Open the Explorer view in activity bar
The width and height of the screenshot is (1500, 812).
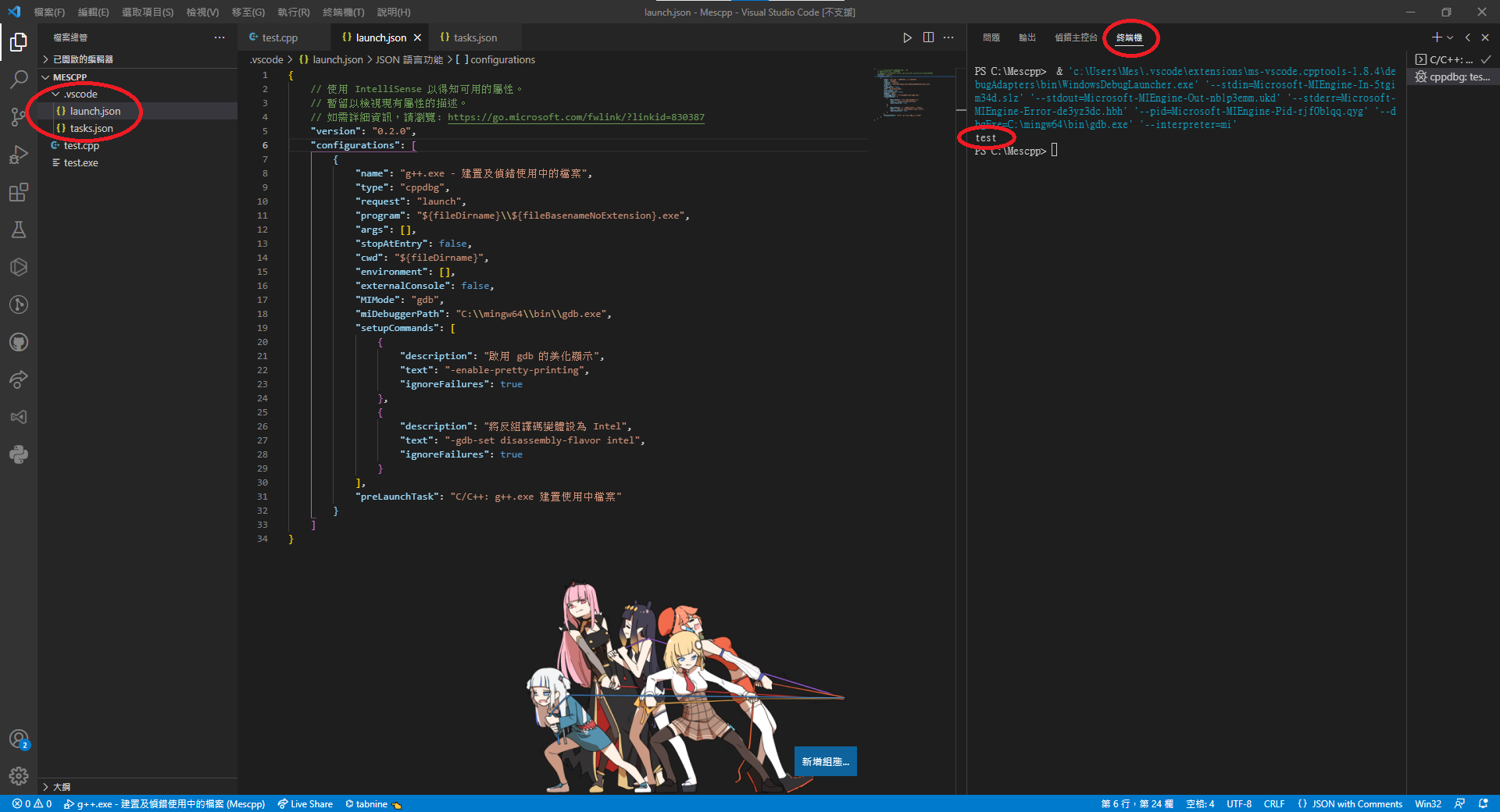(19, 41)
